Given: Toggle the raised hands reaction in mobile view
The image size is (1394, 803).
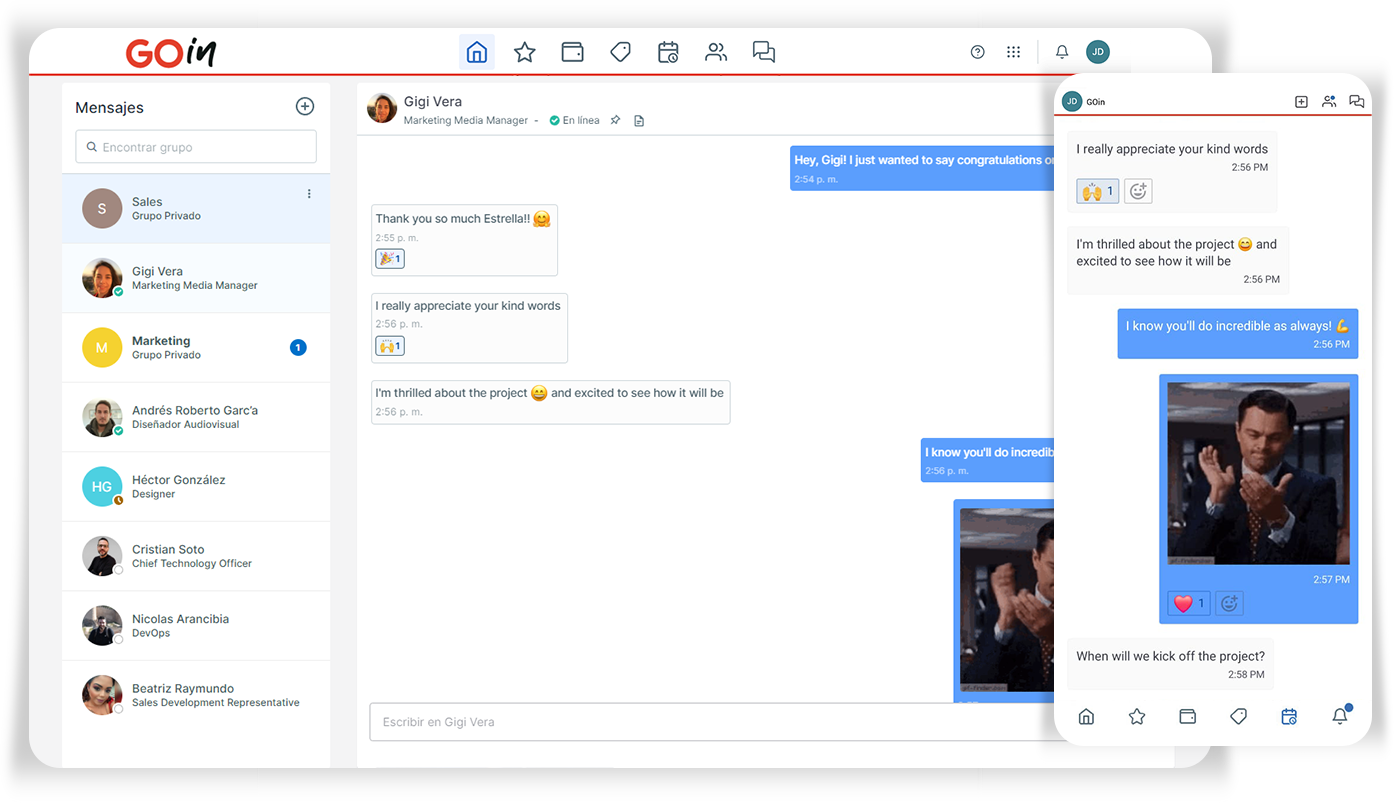Looking at the screenshot, I should tap(1097, 191).
